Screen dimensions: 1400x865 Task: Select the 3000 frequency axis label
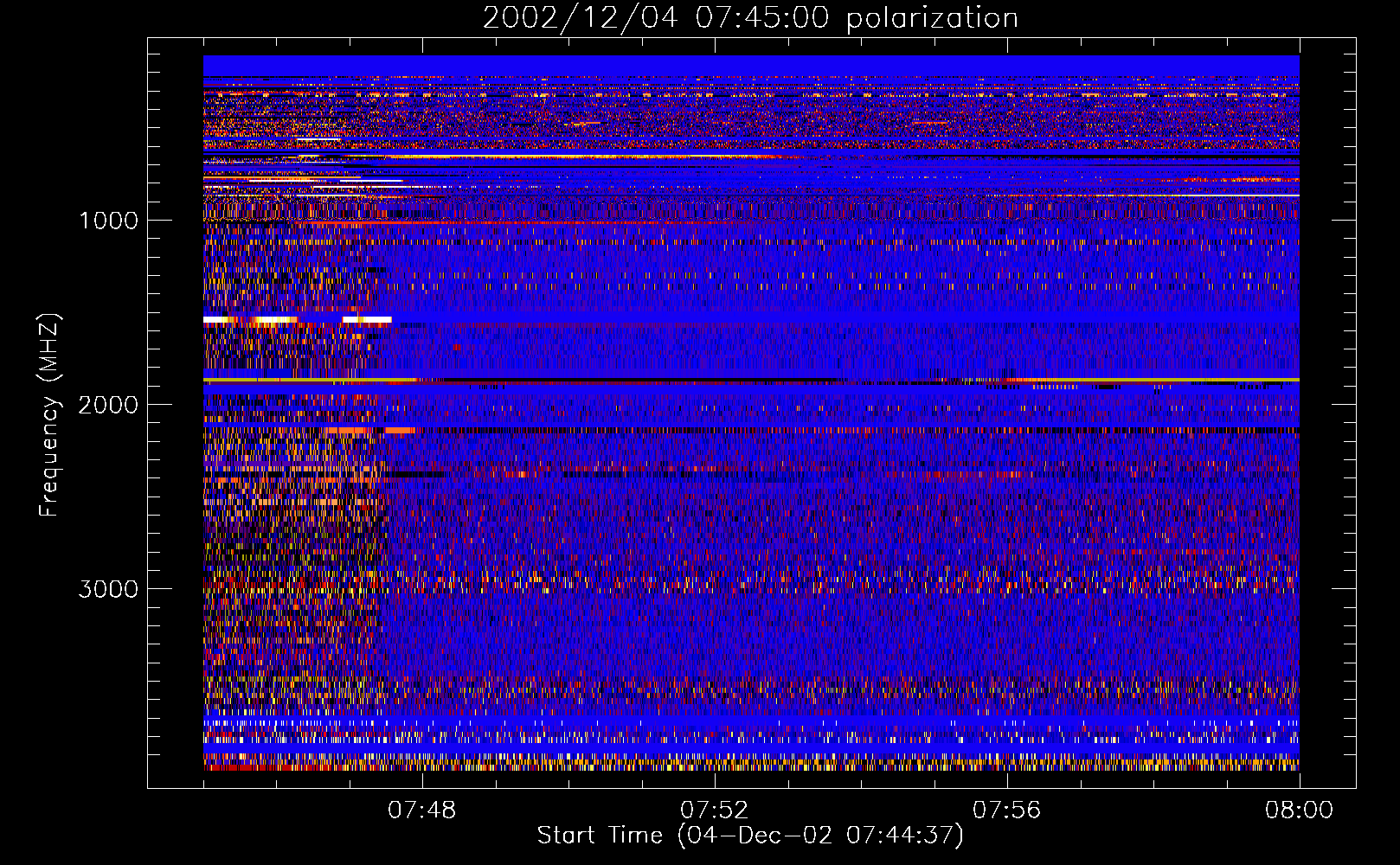[108, 589]
